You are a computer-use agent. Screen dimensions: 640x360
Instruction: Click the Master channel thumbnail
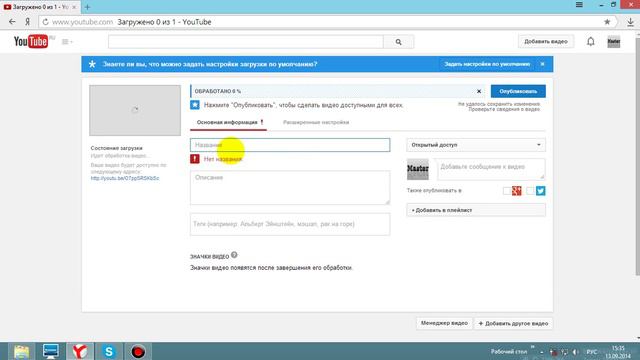[x=418, y=169]
